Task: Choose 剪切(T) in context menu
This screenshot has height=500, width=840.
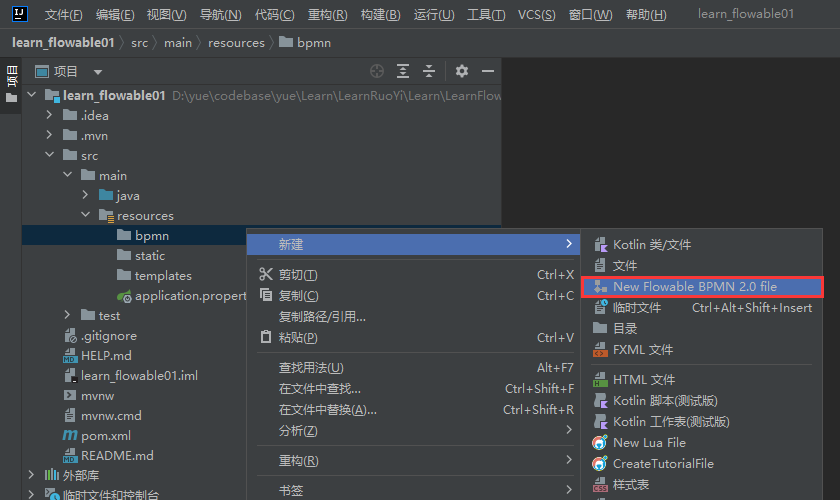Action: click(x=413, y=274)
